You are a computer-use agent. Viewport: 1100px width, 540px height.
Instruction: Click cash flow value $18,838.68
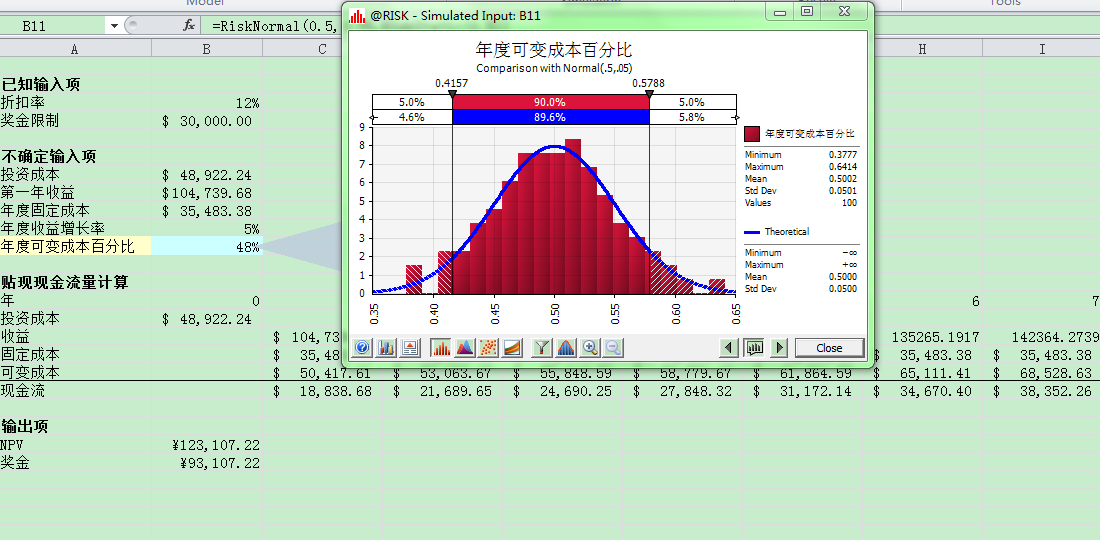[x=323, y=391]
